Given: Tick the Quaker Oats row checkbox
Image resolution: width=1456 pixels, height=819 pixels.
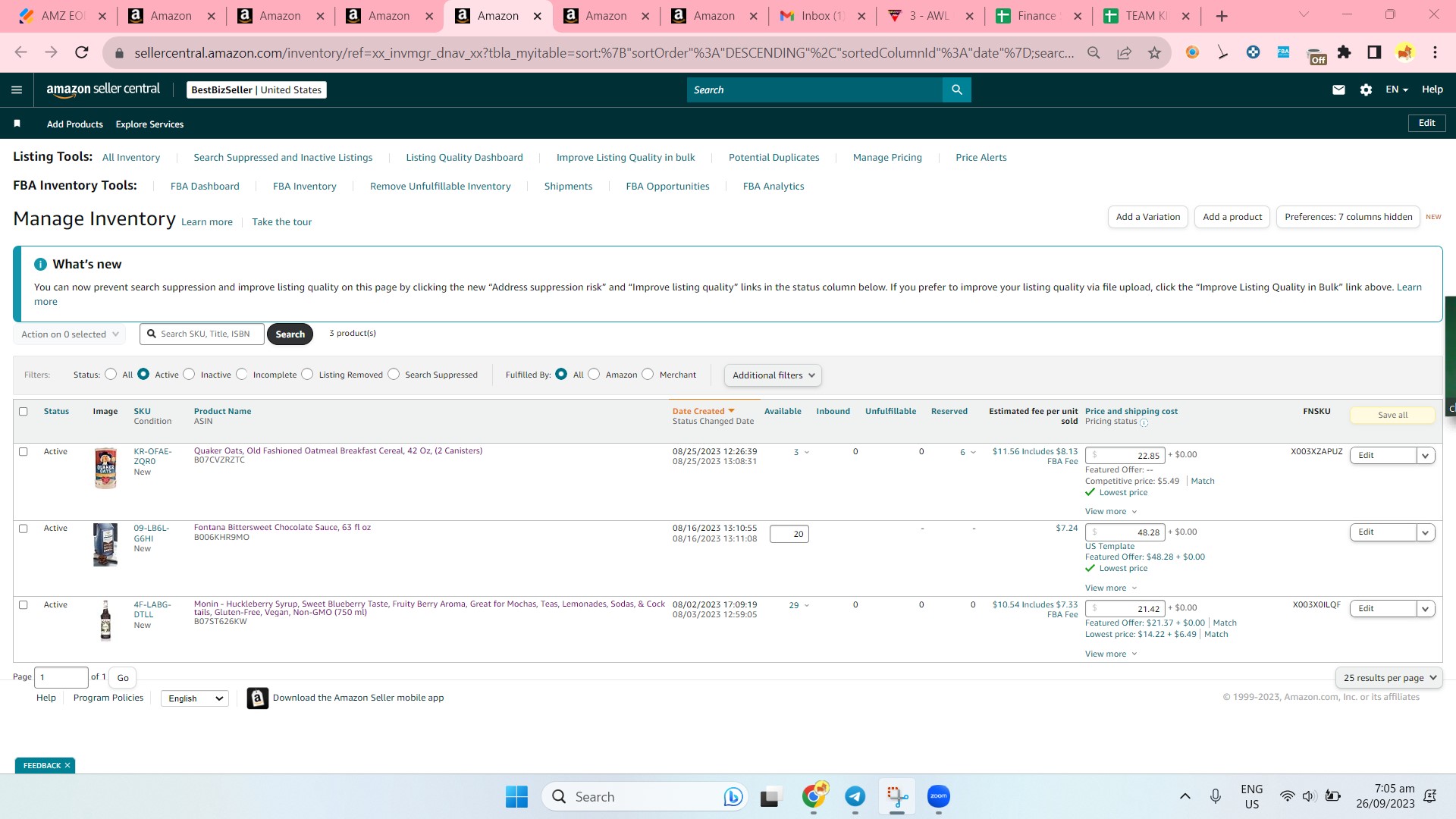Looking at the screenshot, I should click(x=23, y=452).
